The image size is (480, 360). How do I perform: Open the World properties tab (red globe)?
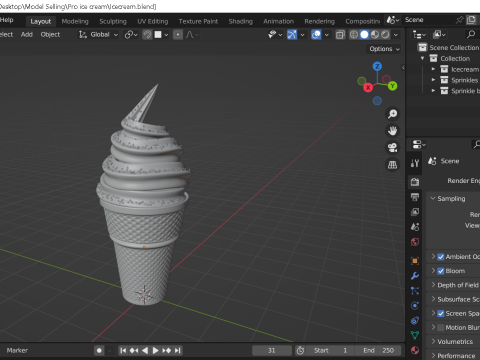click(415, 242)
